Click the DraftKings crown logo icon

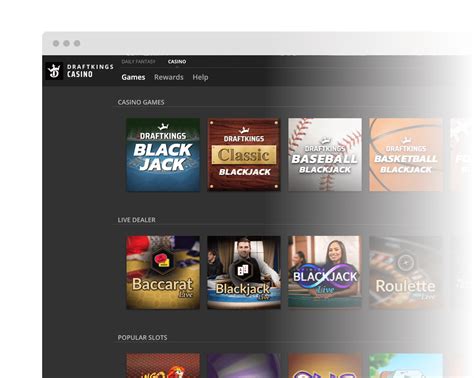pos(54,71)
